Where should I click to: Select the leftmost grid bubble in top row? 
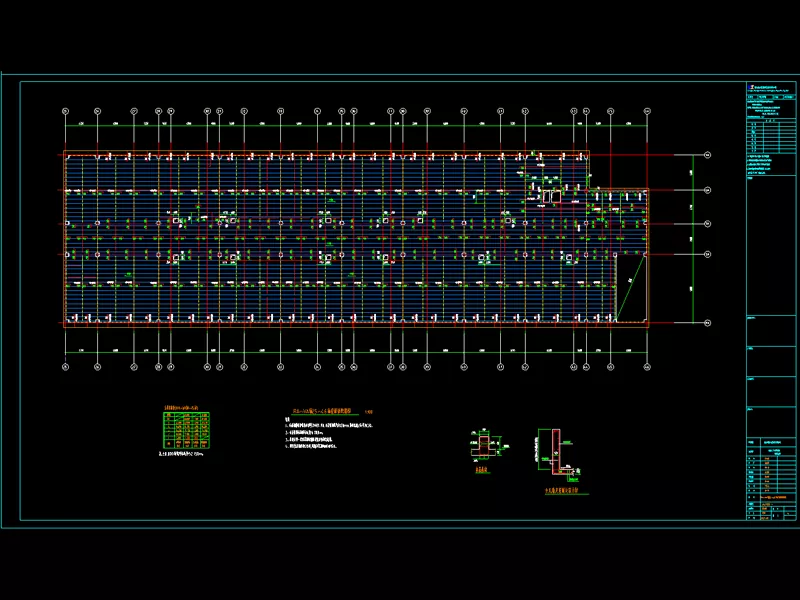(66, 110)
